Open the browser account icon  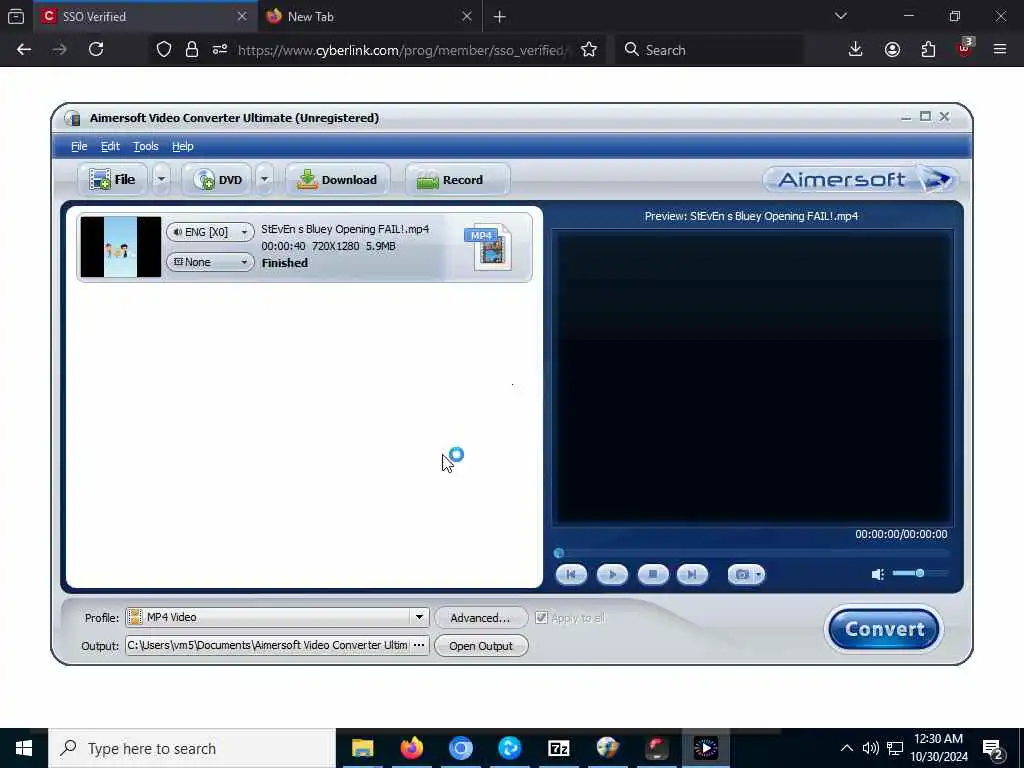892,50
